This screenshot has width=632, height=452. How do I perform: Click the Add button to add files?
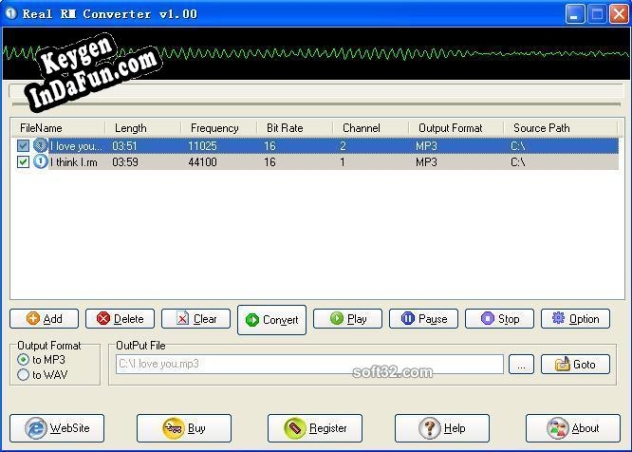(44, 319)
